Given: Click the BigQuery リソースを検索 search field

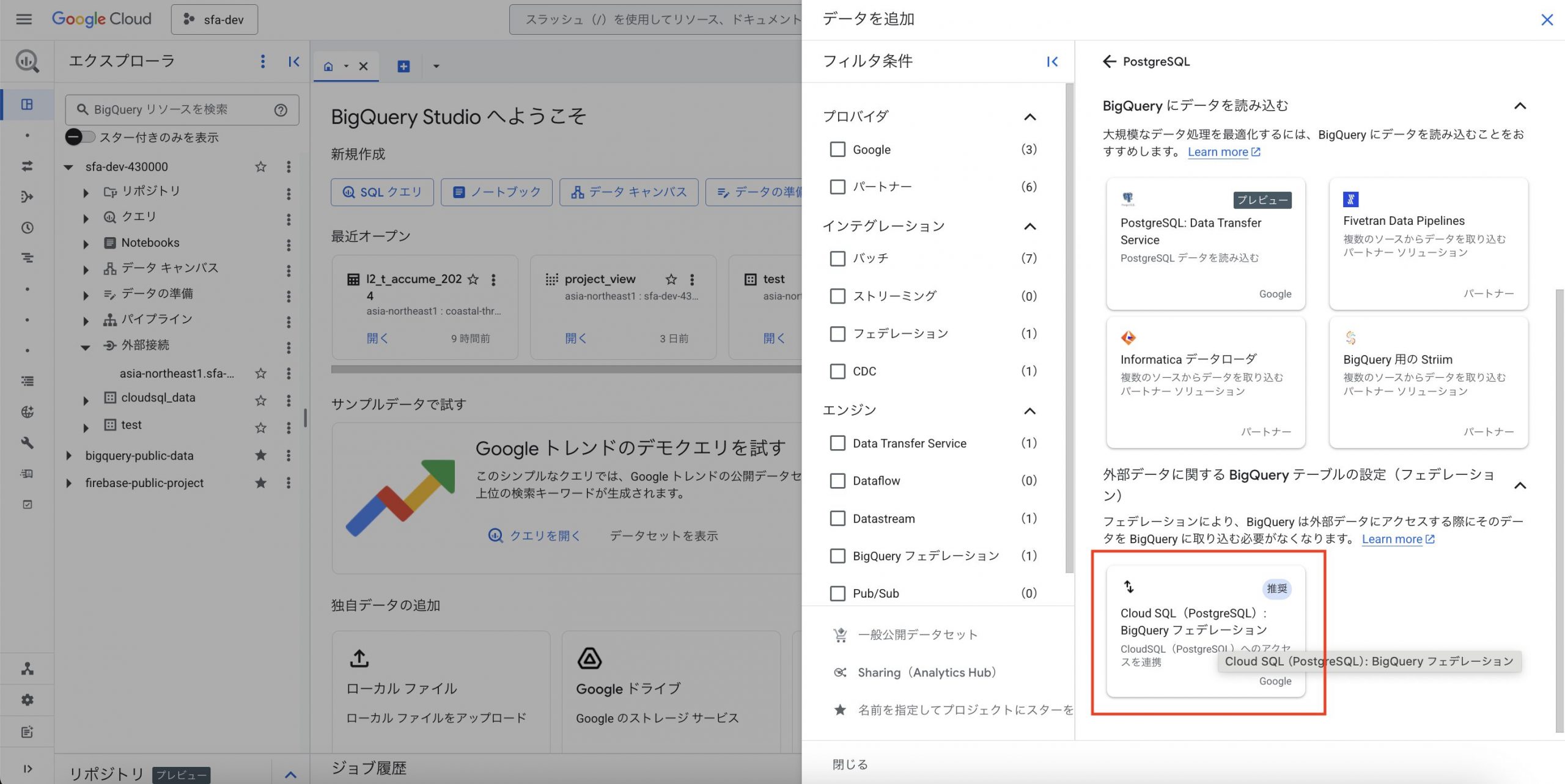Looking at the screenshot, I should (x=182, y=110).
